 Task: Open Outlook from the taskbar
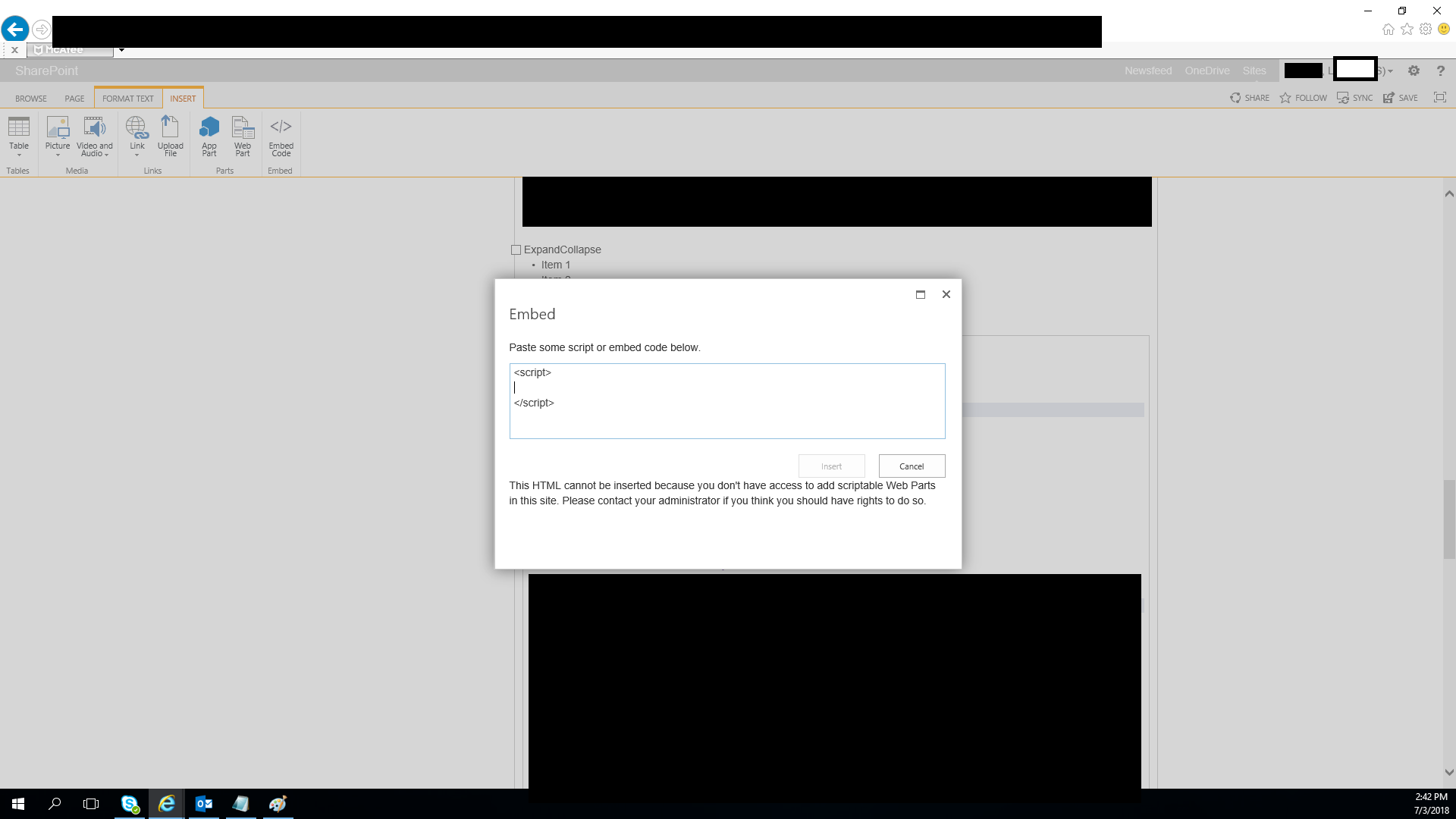(x=204, y=804)
